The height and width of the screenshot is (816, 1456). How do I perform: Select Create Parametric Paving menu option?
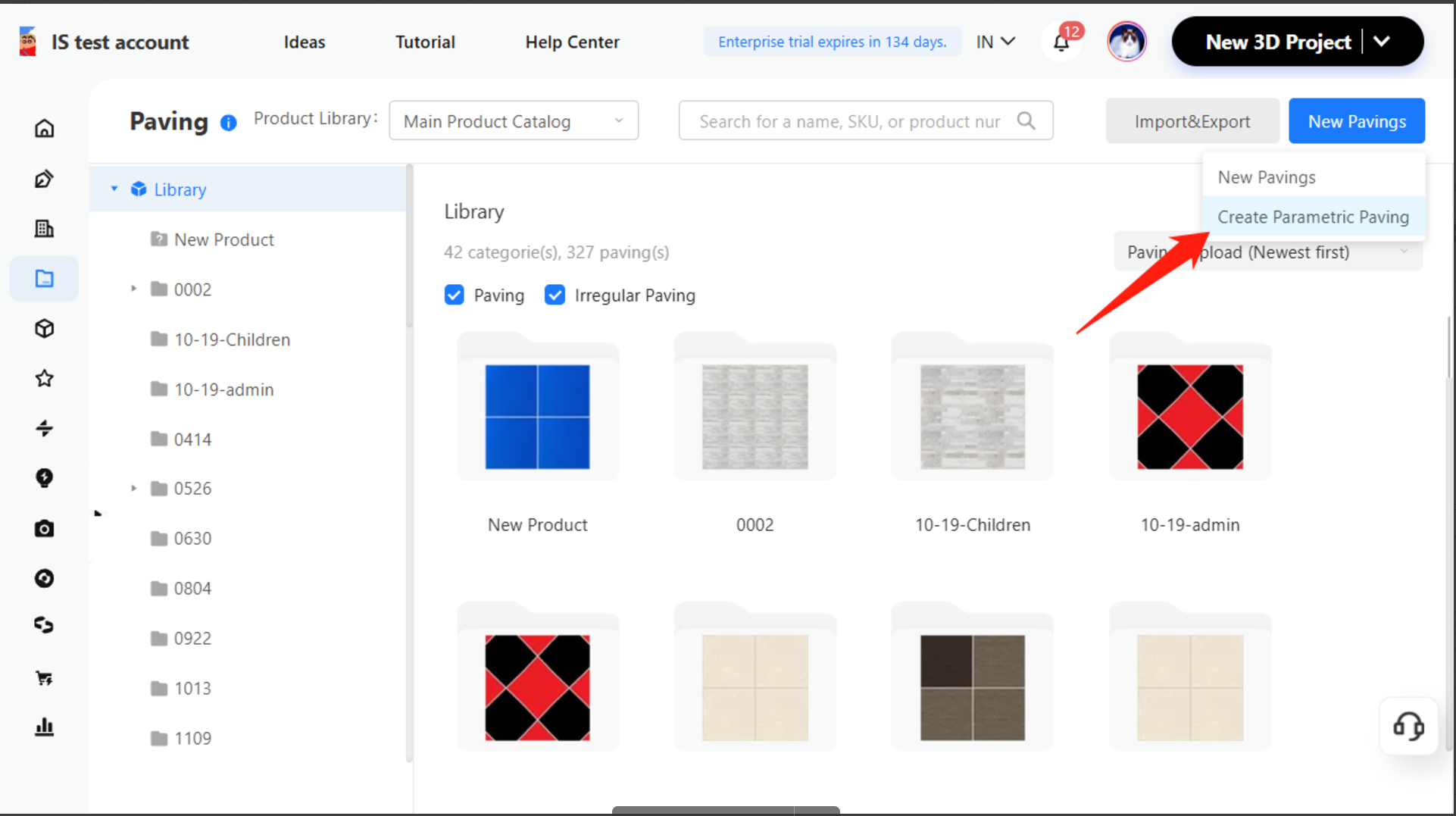[1313, 217]
